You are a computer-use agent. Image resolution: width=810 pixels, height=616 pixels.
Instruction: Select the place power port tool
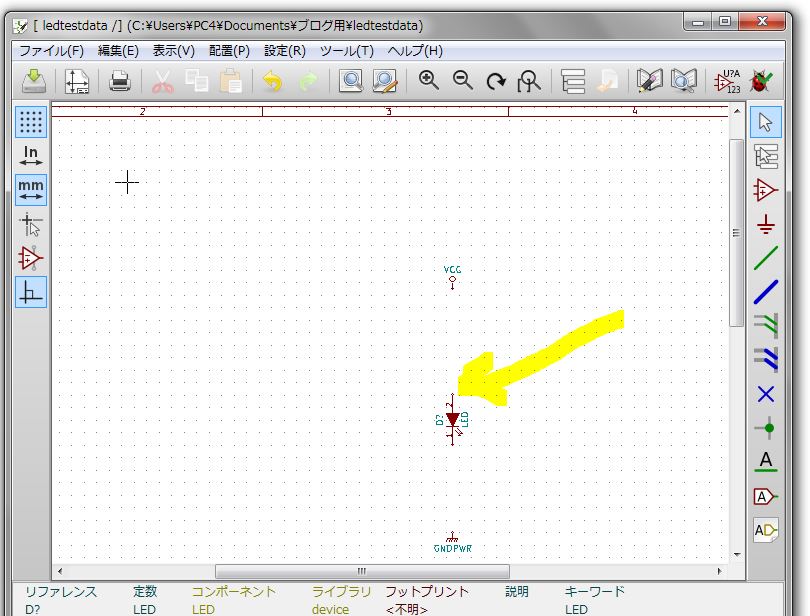766,224
